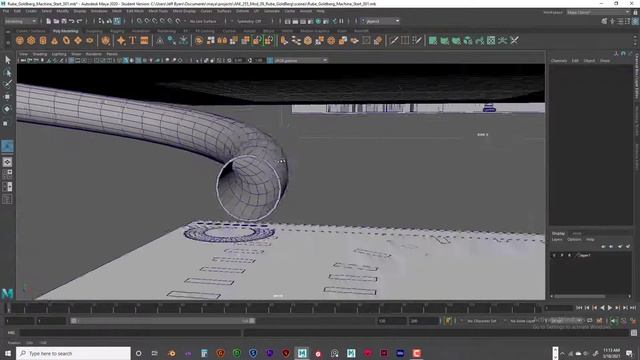Activate the Rotate tool in toolbox

pyautogui.click(x=7, y=109)
